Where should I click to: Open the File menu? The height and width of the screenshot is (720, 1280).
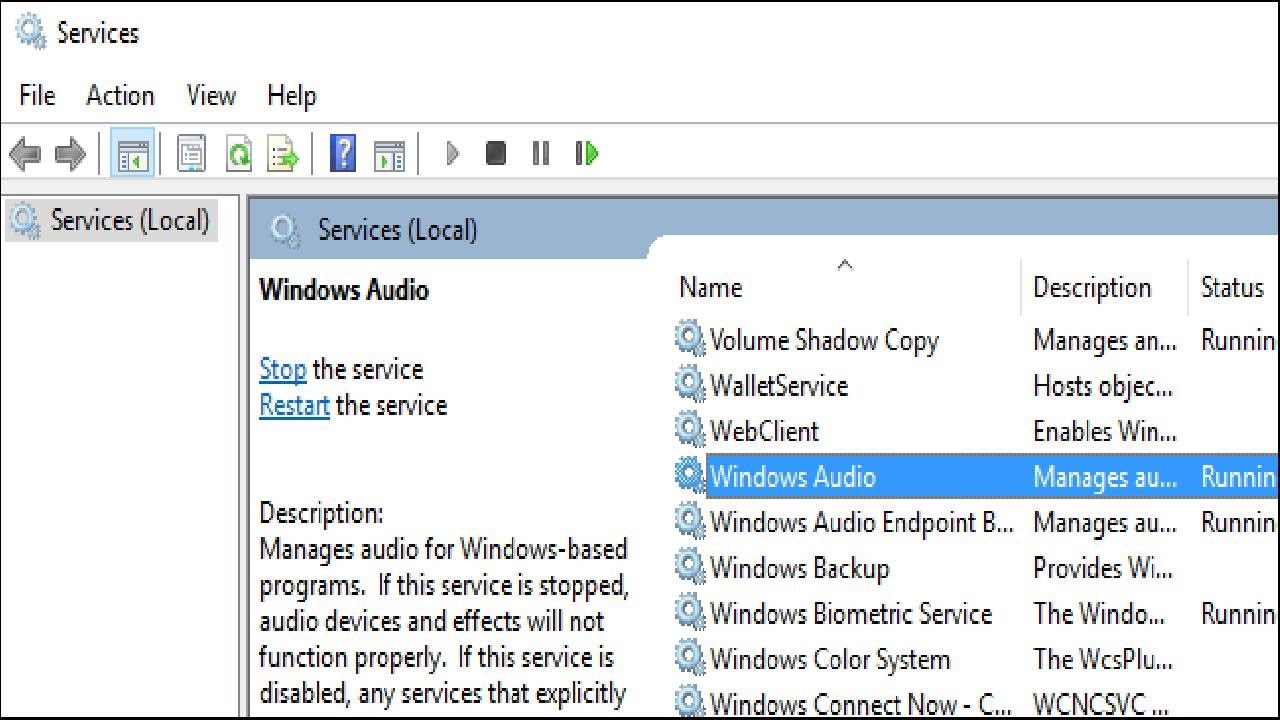tap(37, 96)
